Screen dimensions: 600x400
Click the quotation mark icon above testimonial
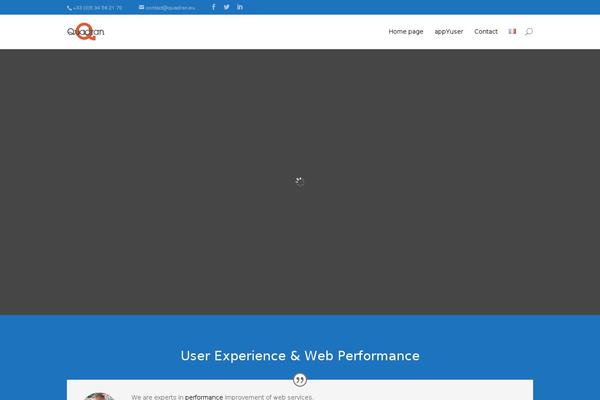[x=300, y=380]
